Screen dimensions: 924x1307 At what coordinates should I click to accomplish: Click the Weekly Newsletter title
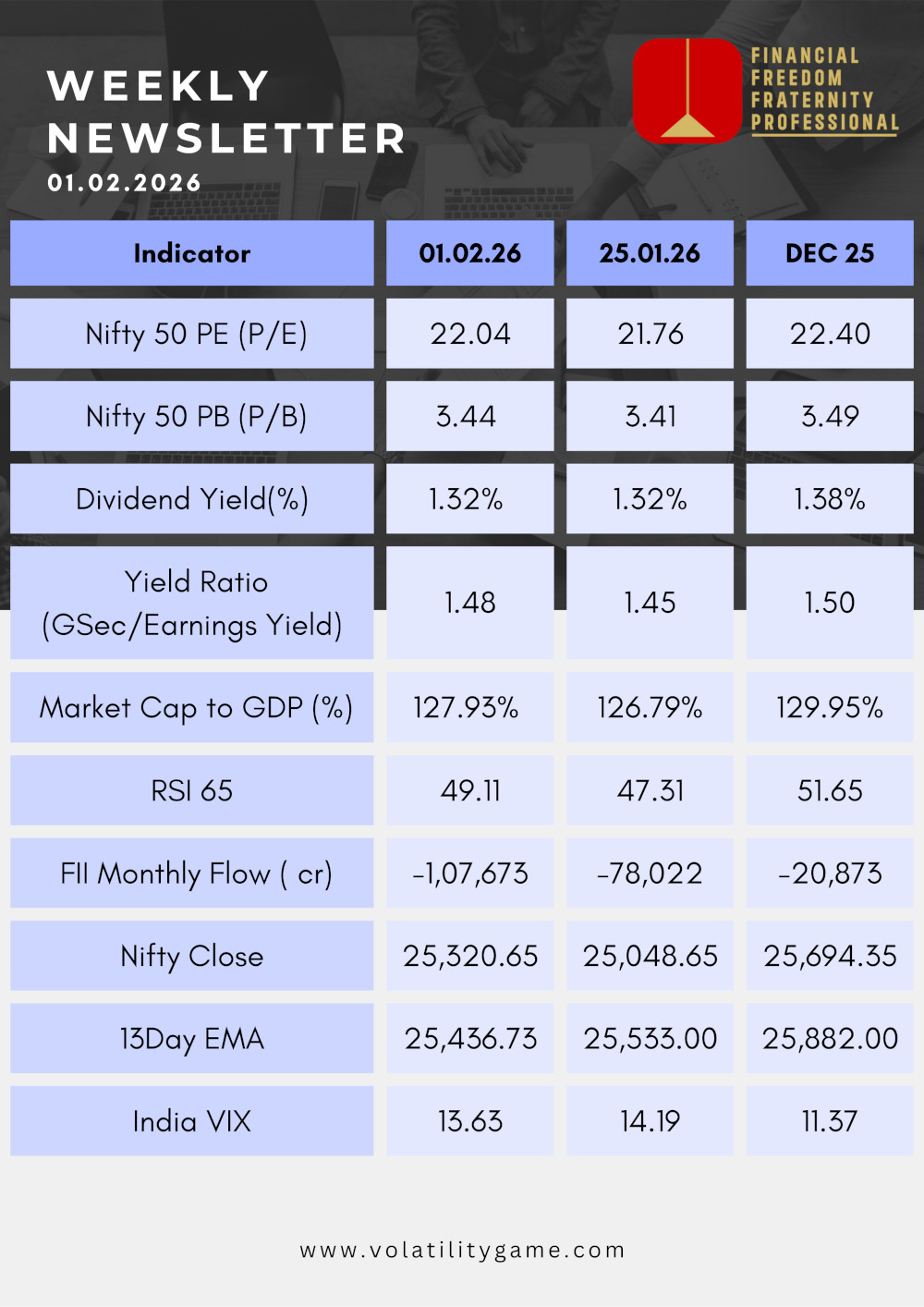pos(226,112)
